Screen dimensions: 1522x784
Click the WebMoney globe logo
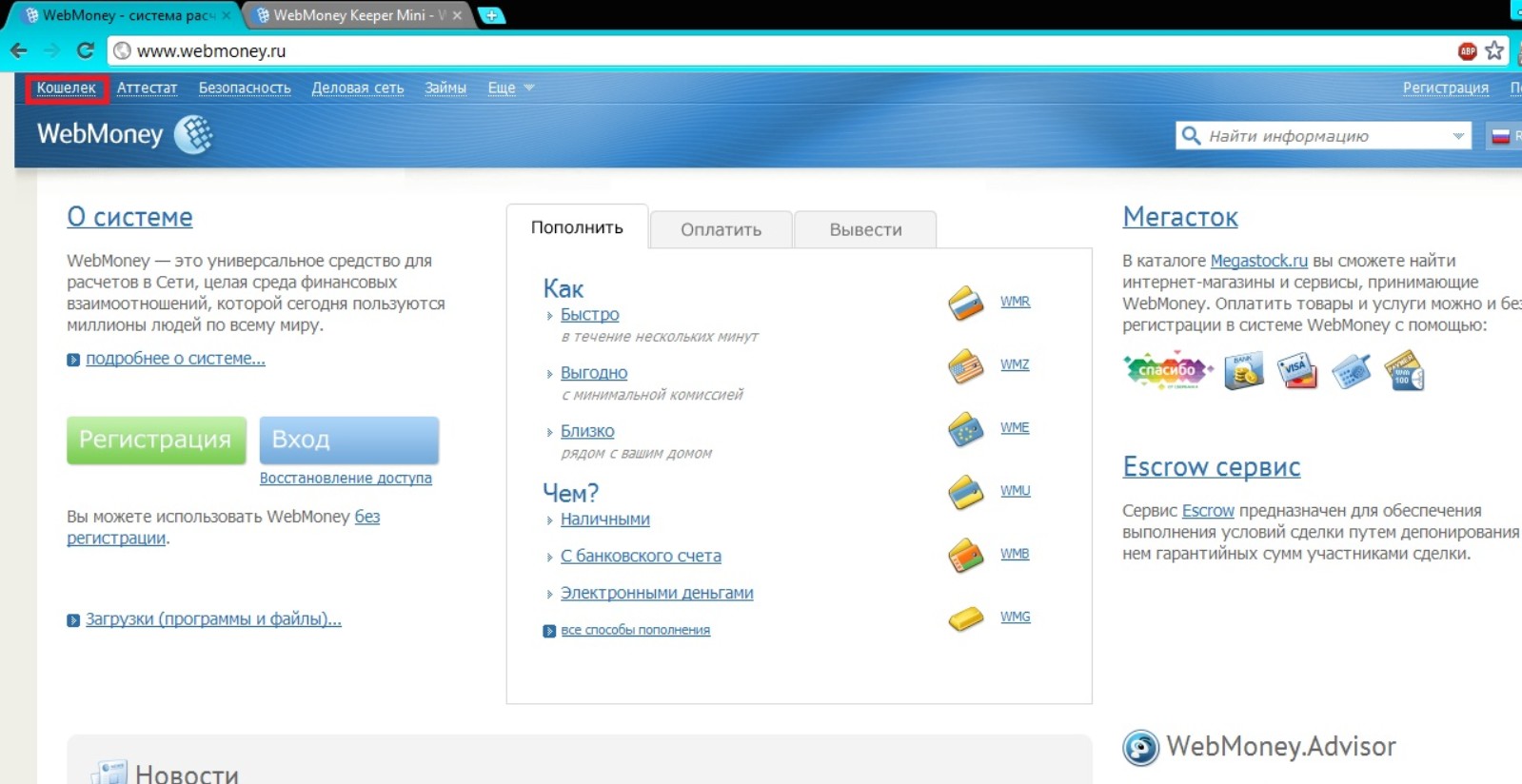193,134
